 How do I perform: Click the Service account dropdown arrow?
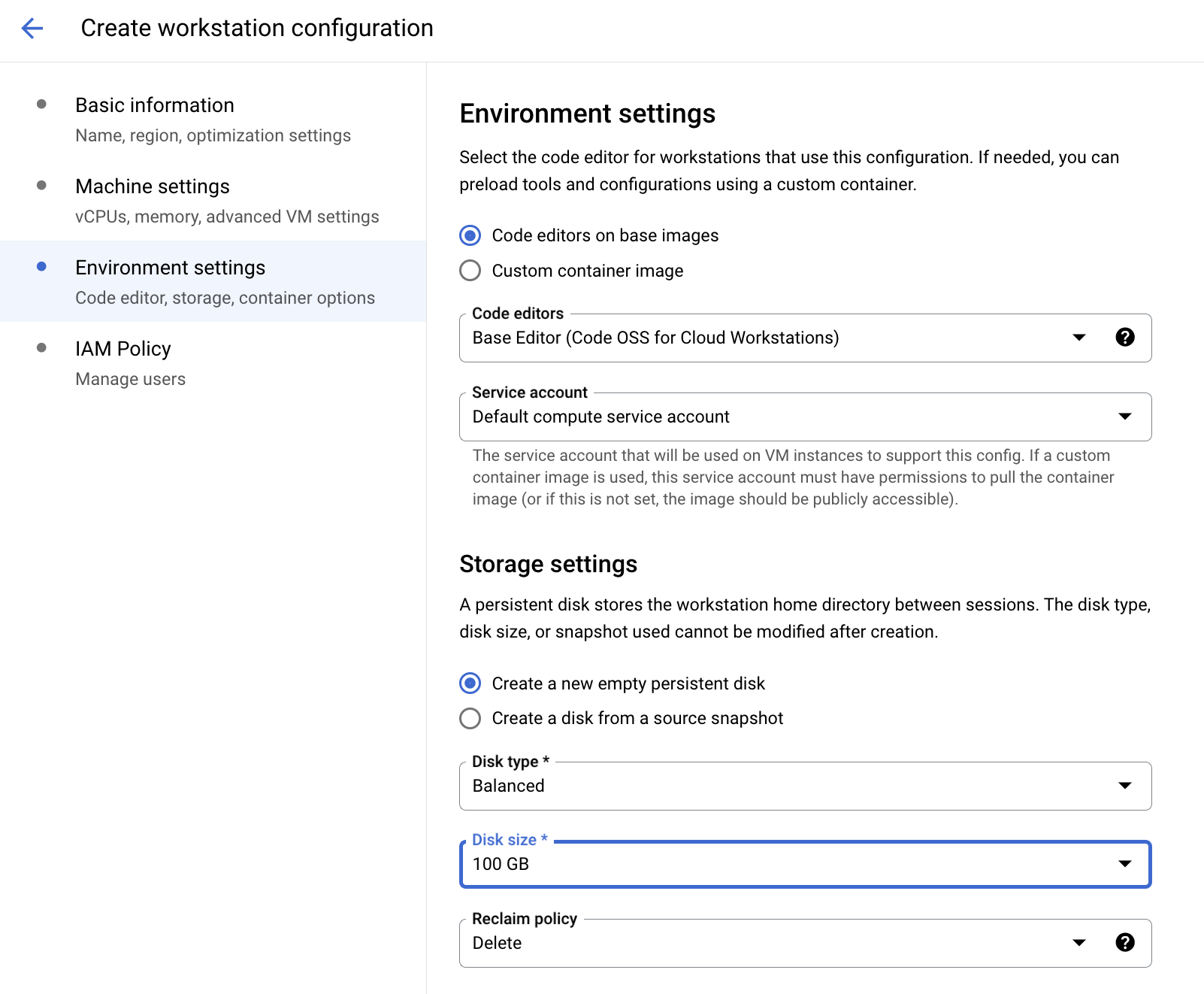coord(1124,417)
